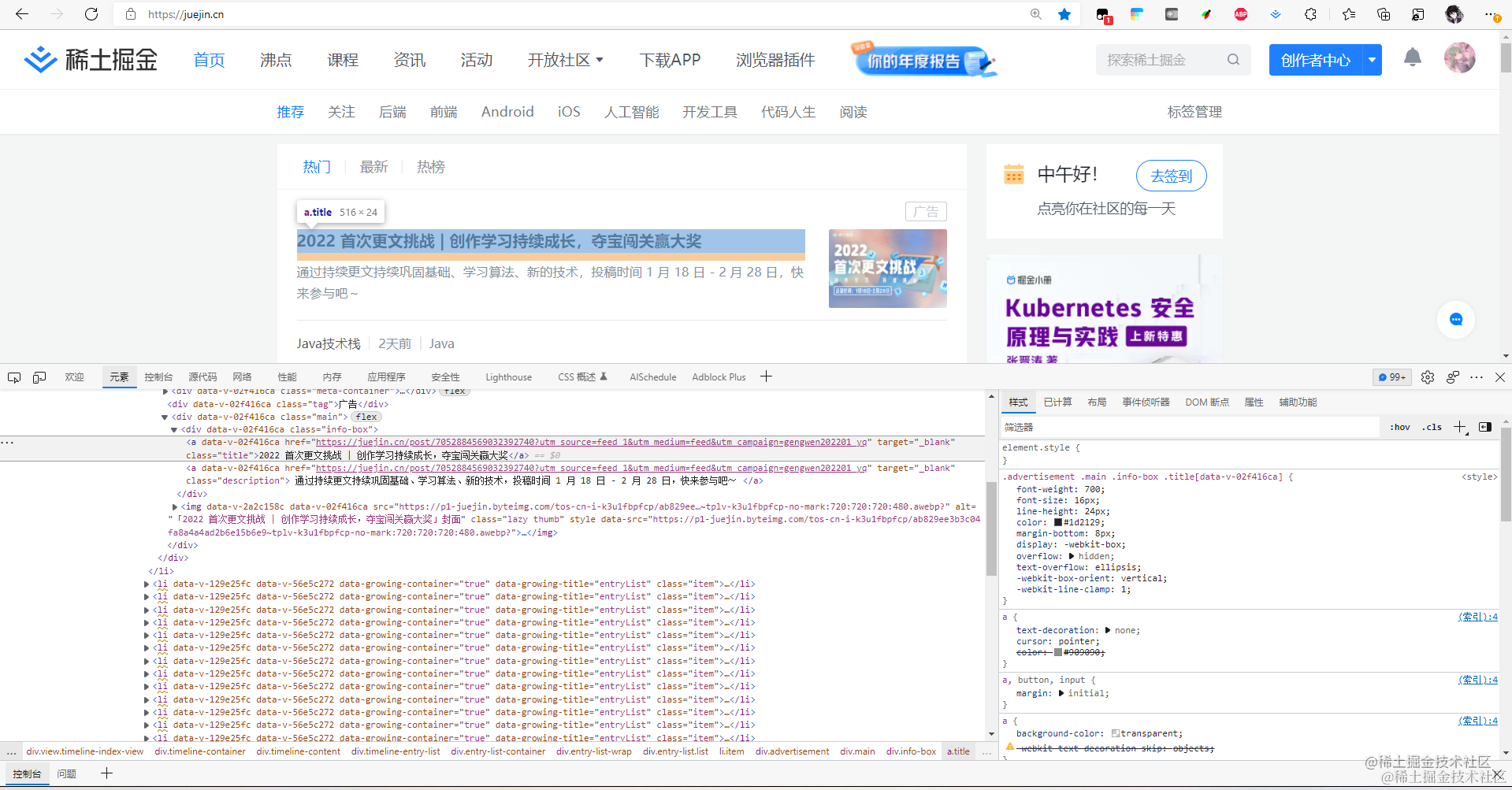The width and height of the screenshot is (1512, 790).
Task: Click the 去签到 button
Action: pyautogui.click(x=1171, y=176)
